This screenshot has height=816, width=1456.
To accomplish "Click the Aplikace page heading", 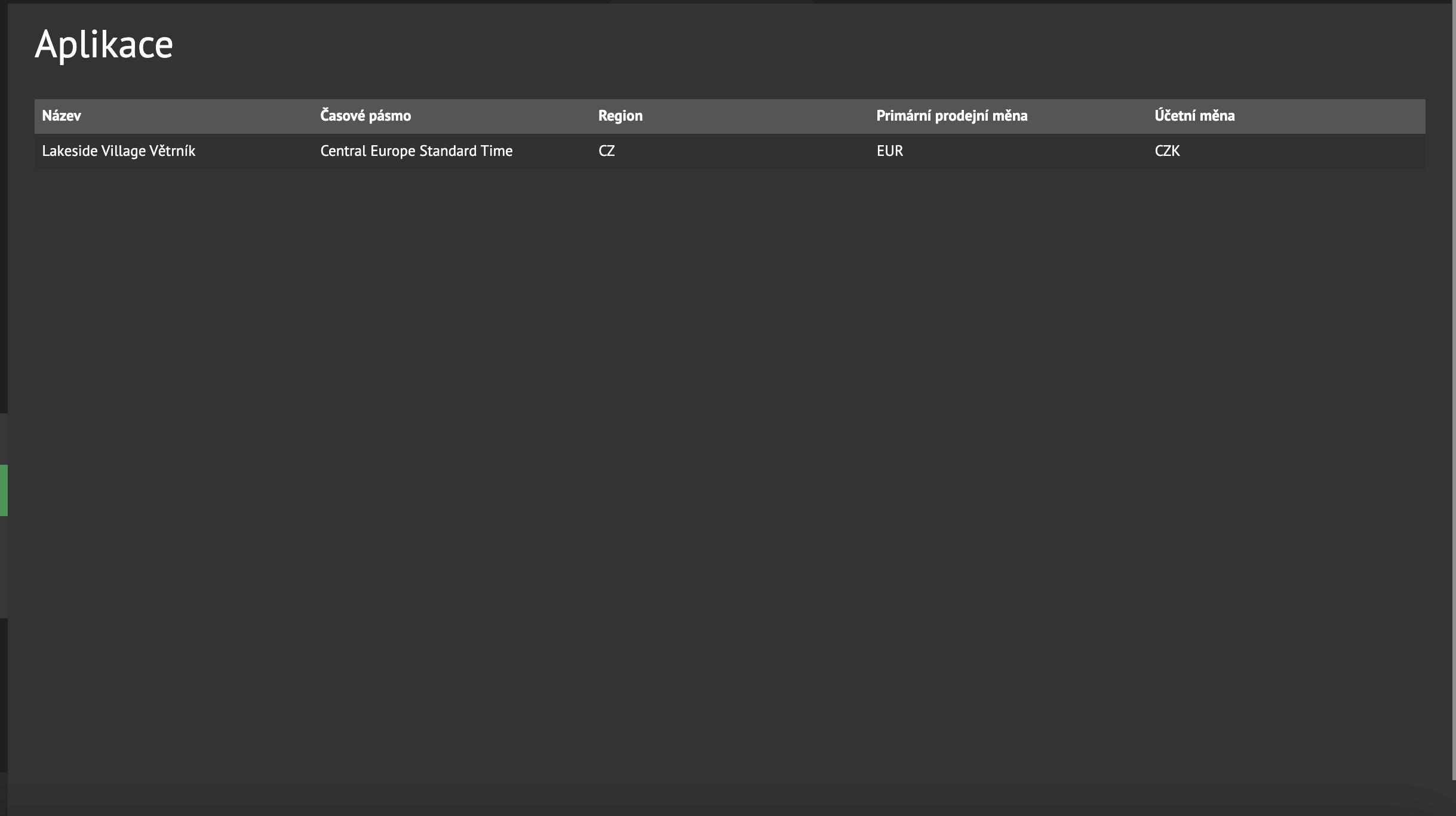I will [104, 45].
